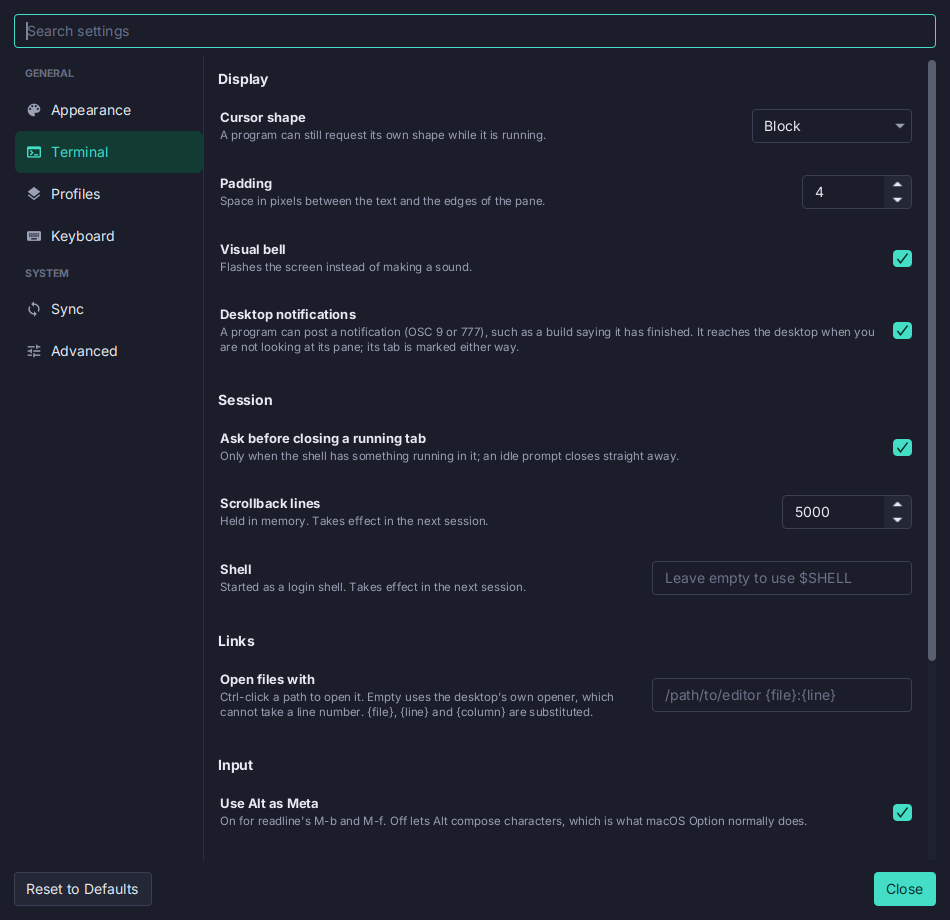The width and height of the screenshot is (950, 920).
Task: Click the Appearance palette icon
Action: click(34, 110)
